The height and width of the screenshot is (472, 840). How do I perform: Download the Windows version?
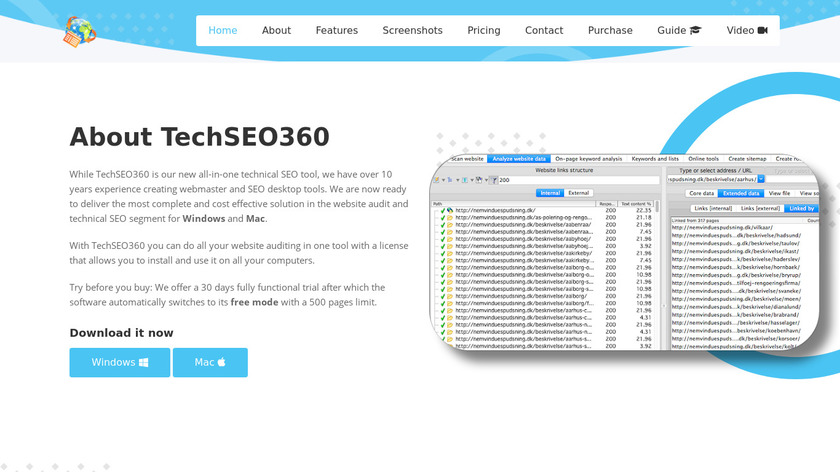(x=119, y=363)
